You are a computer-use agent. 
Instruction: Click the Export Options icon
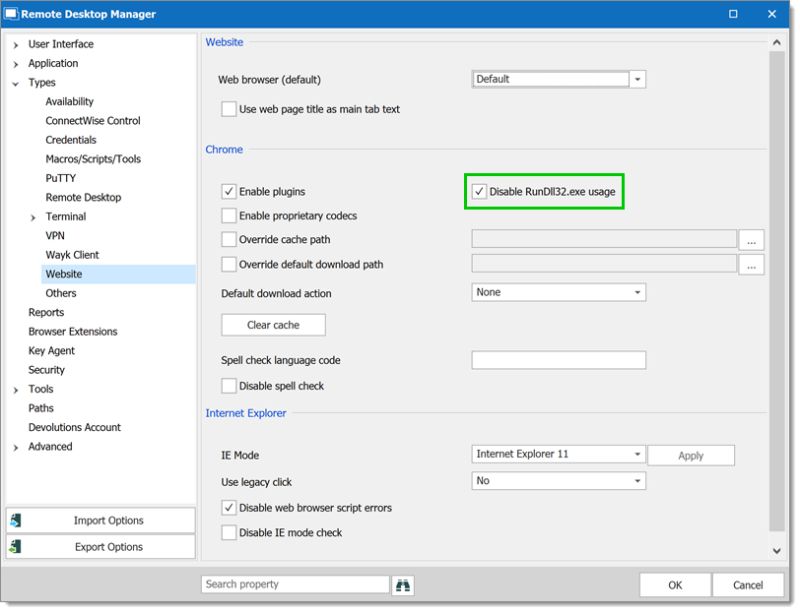pyautogui.click(x=18, y=547)
